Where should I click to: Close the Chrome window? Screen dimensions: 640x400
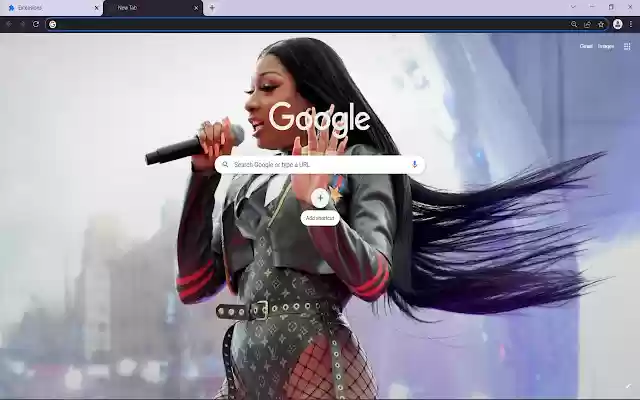[630, 7]
